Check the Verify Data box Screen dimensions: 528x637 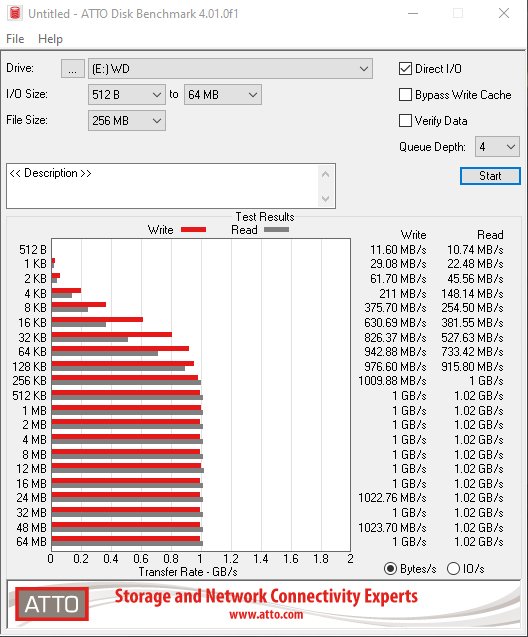point(405,121)
